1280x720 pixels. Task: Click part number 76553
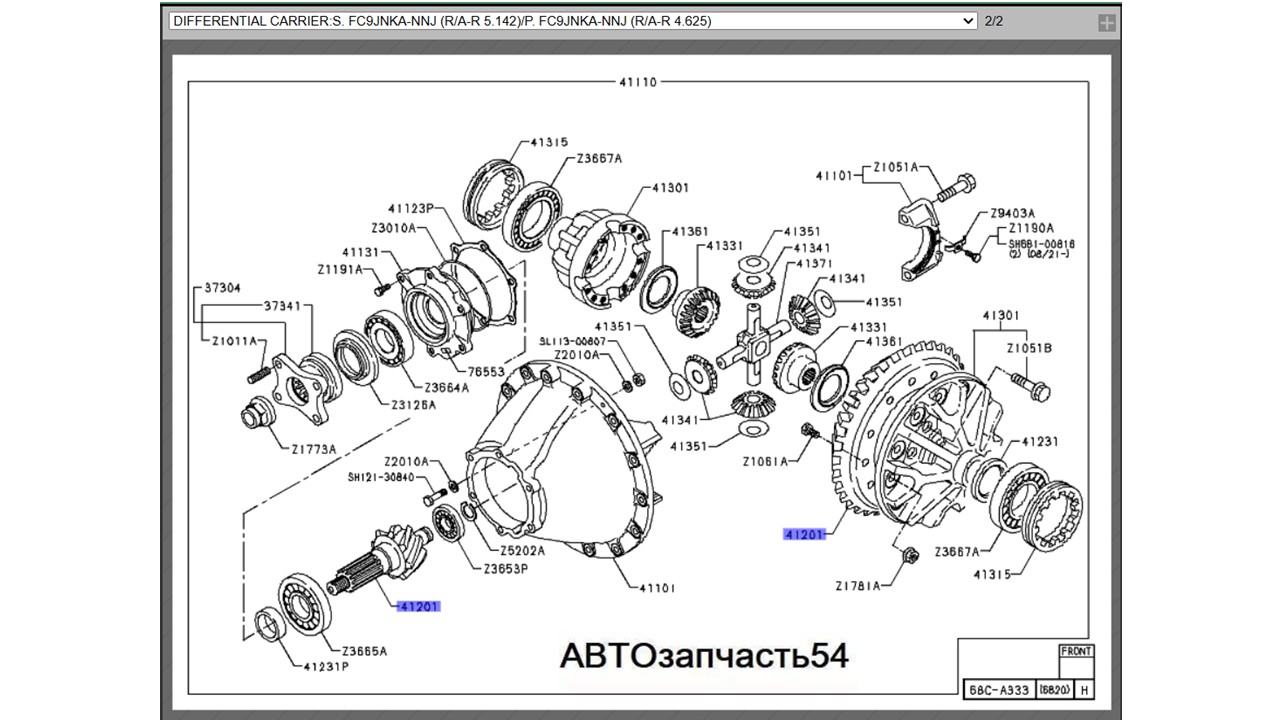point(486,371)
